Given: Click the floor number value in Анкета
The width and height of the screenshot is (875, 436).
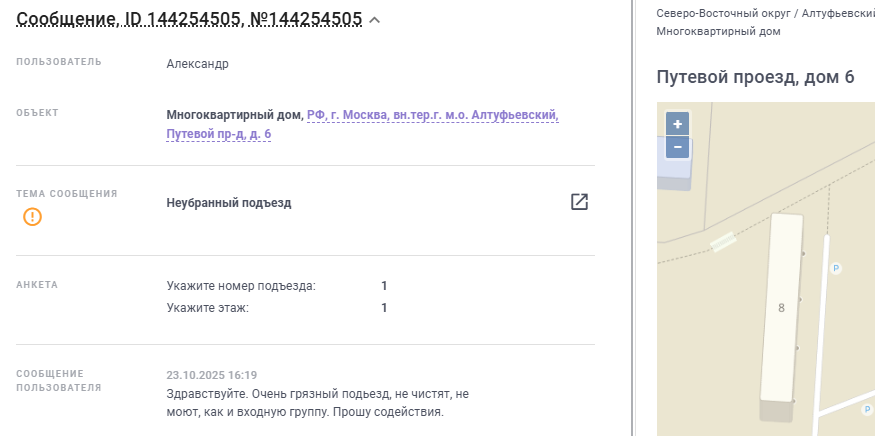Looking at the screenshot, I should click(383, 308).
